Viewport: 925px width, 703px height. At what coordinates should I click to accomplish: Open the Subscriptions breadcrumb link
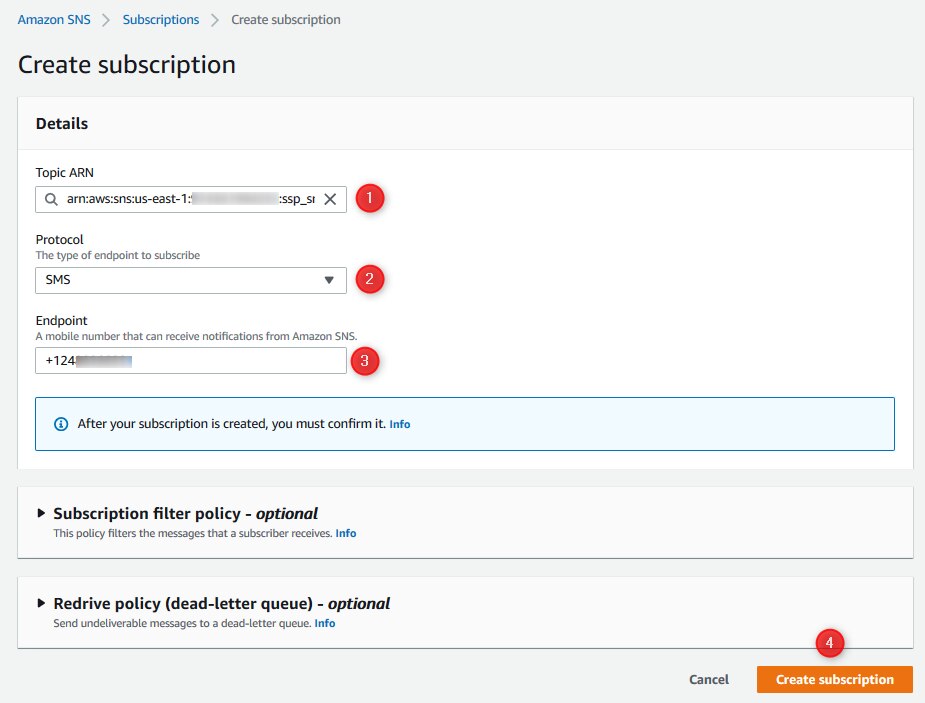161,19
